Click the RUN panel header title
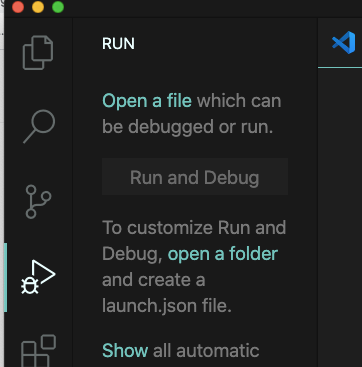 (118, 44)
